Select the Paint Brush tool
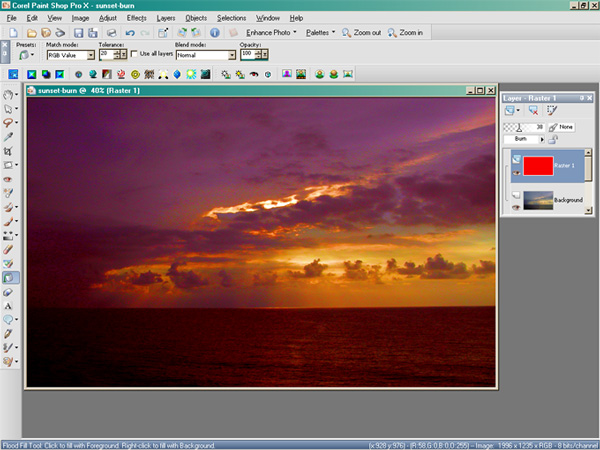The height and width of the screenshot is (450, 600). pos(8,221)
